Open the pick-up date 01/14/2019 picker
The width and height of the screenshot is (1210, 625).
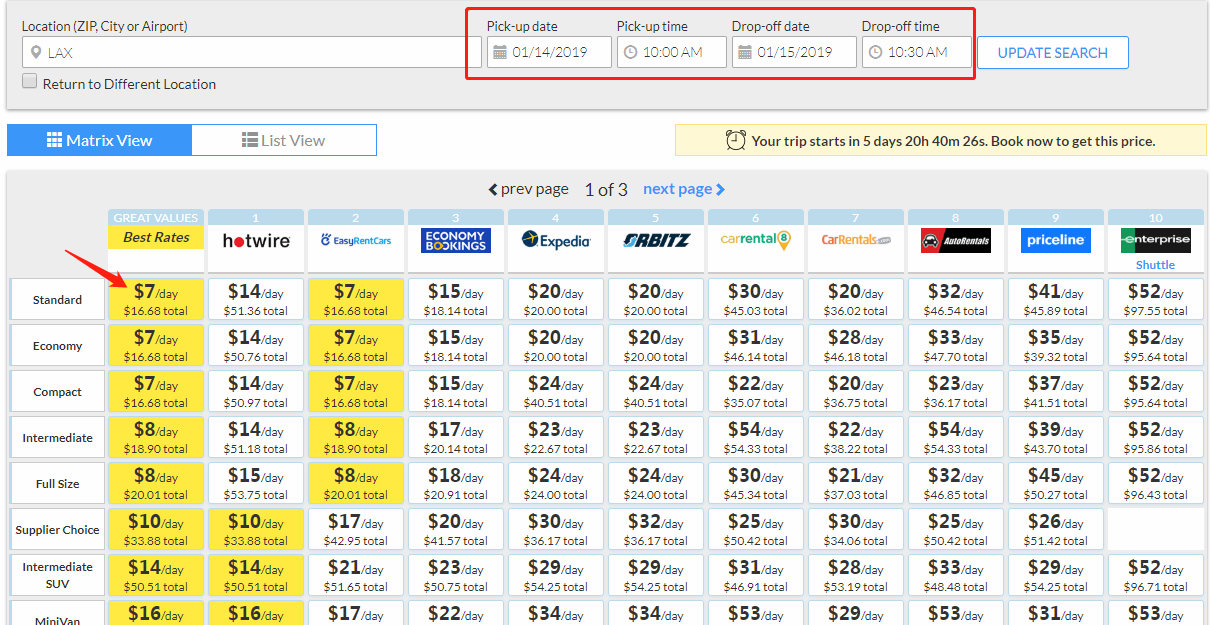pyautogui.click(x=549, y=52)
